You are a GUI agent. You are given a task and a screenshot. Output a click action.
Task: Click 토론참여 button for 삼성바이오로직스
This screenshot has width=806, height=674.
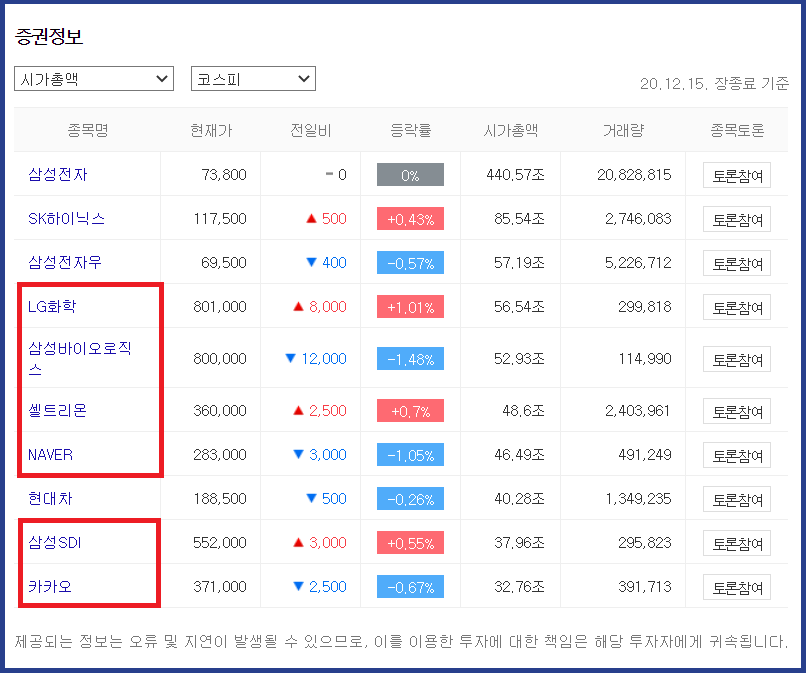point(737,359)
